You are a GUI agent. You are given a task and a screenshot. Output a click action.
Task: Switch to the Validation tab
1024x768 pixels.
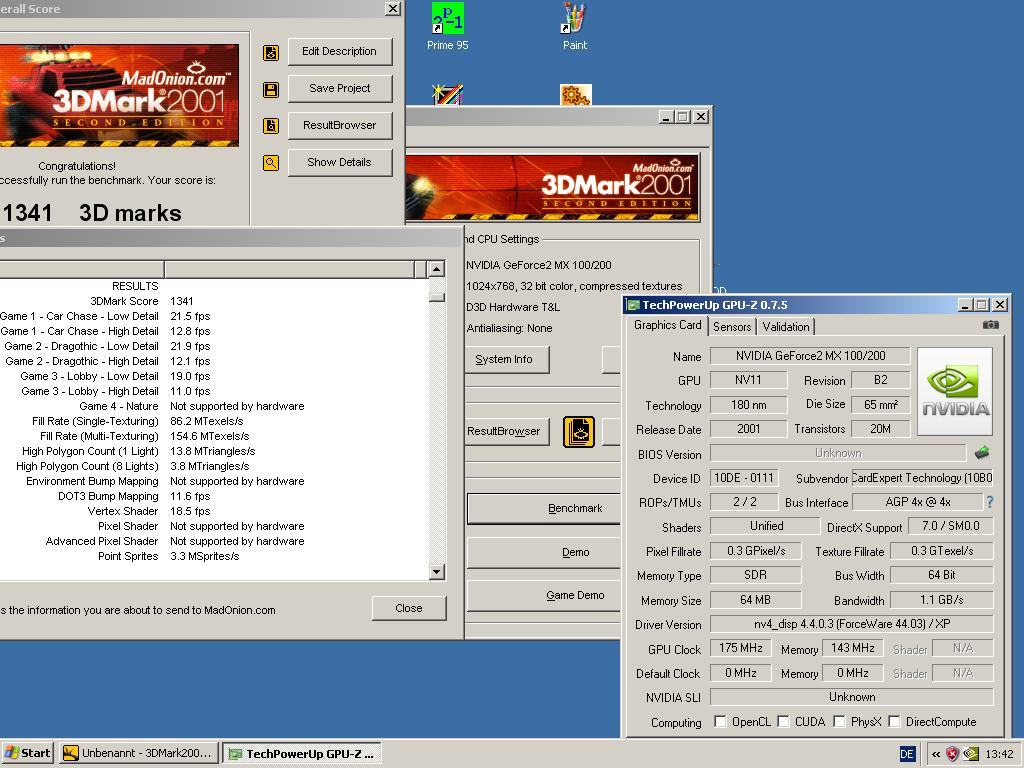pyautogui.click(x=786, y=327)
